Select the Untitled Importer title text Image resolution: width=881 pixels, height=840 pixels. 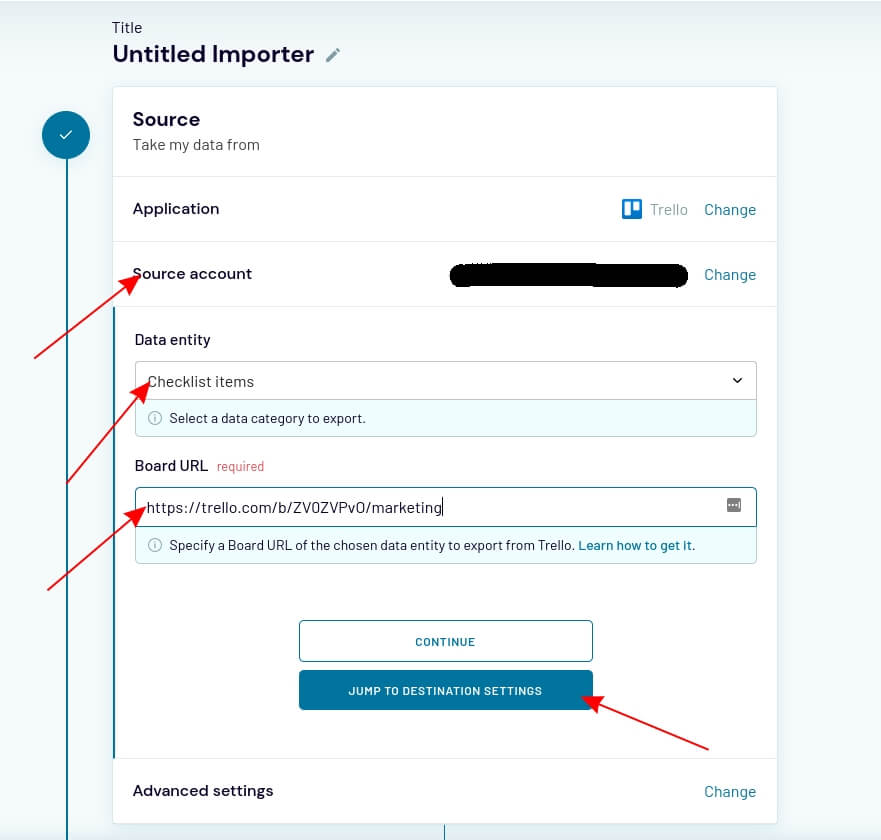click(x=213, y=54)
